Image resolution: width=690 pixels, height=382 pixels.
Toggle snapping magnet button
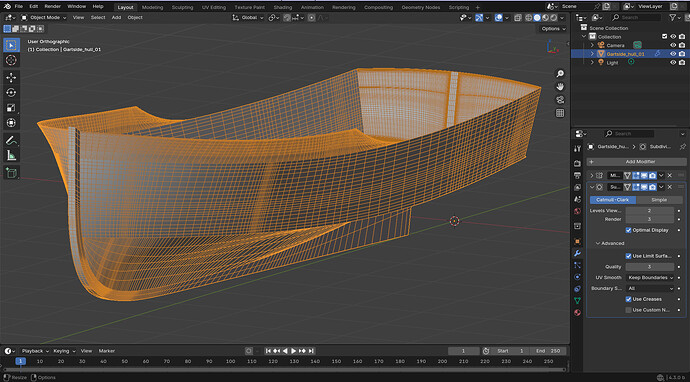click(287, 18)
